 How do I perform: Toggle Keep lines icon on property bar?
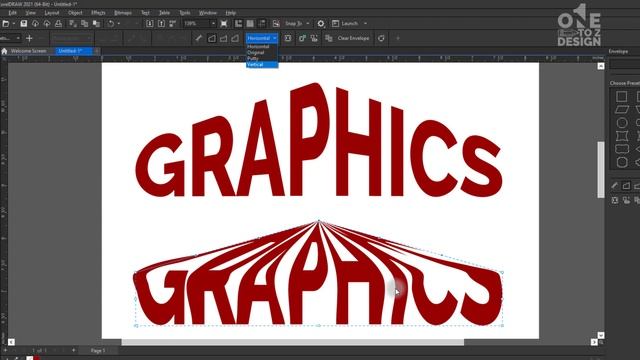(x=288, y=38)
